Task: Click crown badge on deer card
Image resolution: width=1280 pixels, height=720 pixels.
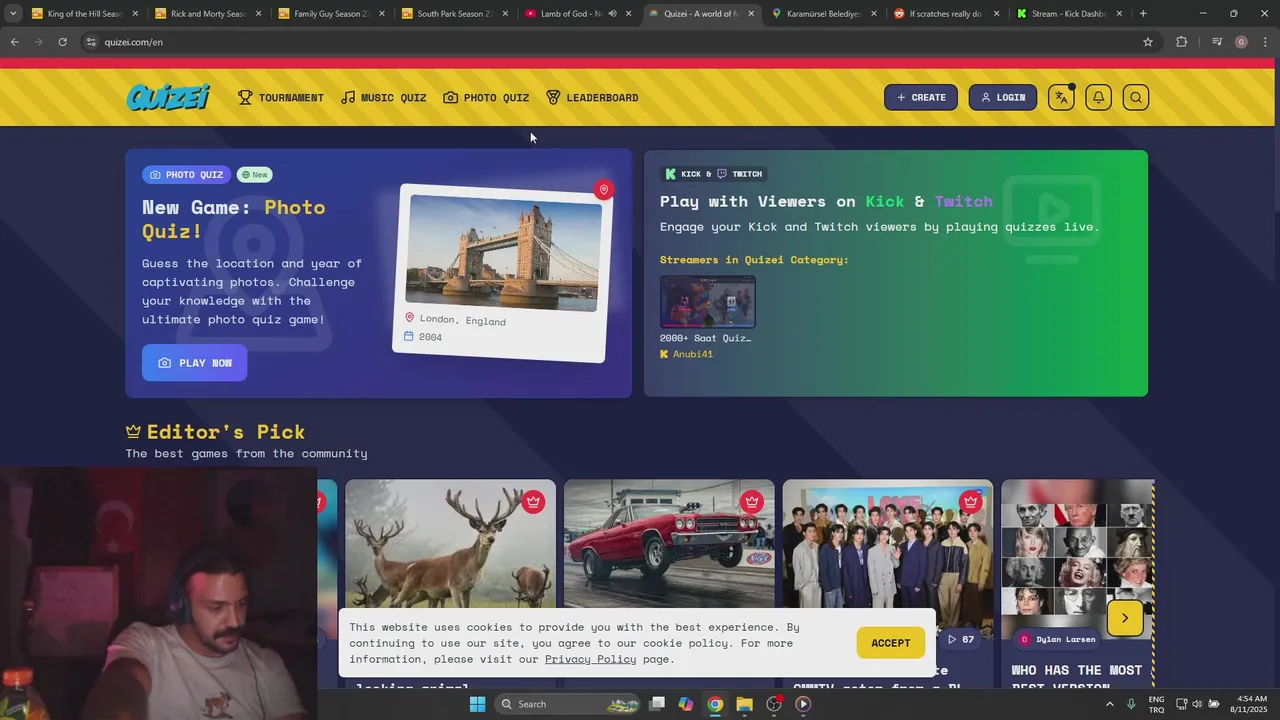Action: pos(533,502)
